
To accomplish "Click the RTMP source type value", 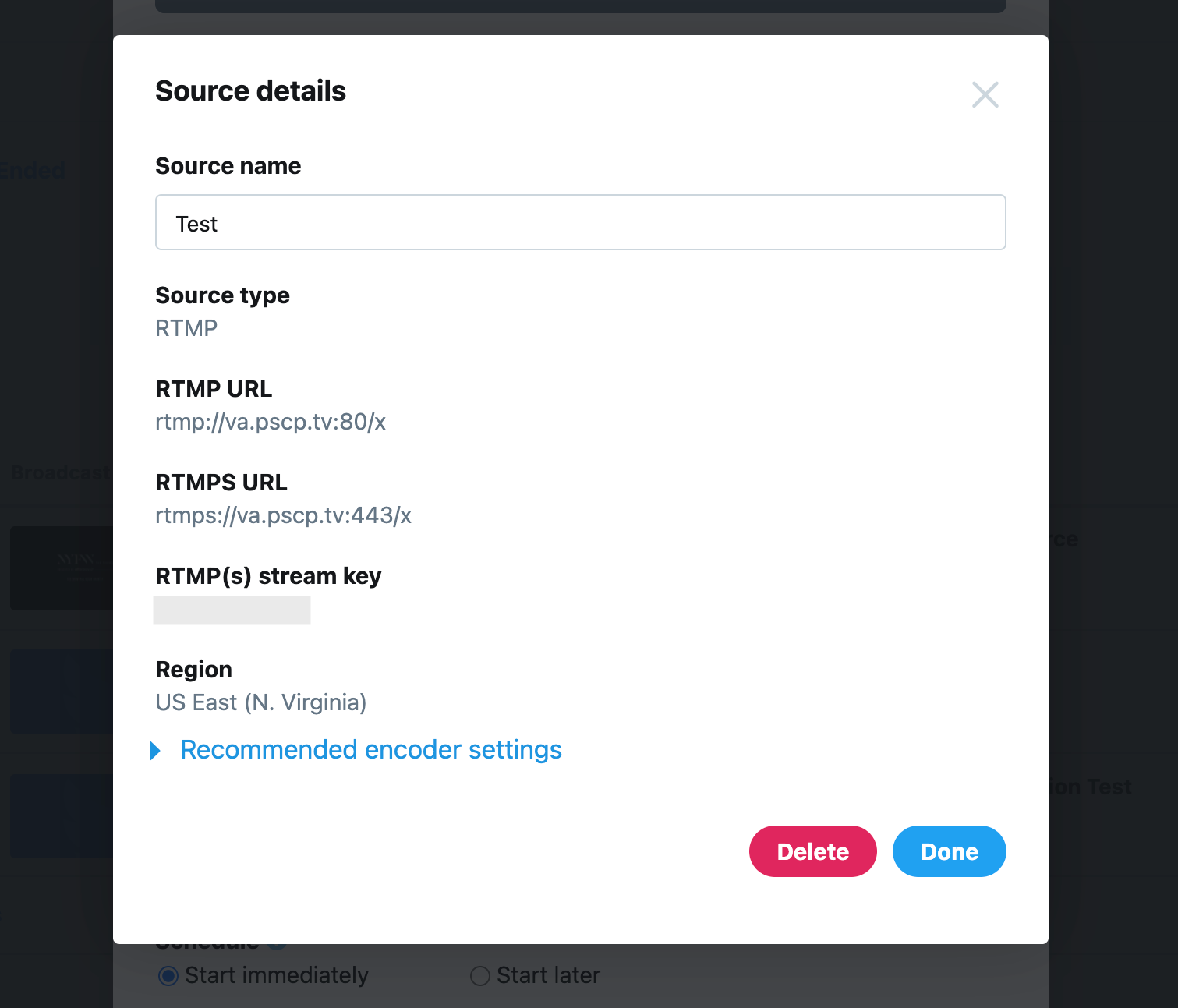I will pos(186,328).
